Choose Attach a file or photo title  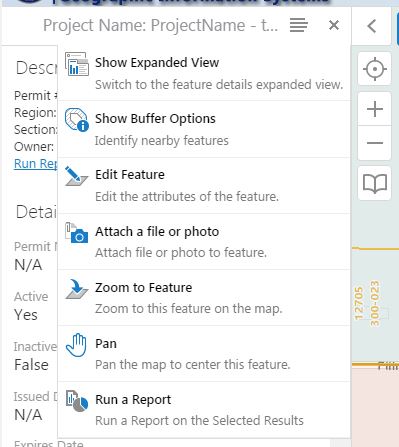(157, 231)
